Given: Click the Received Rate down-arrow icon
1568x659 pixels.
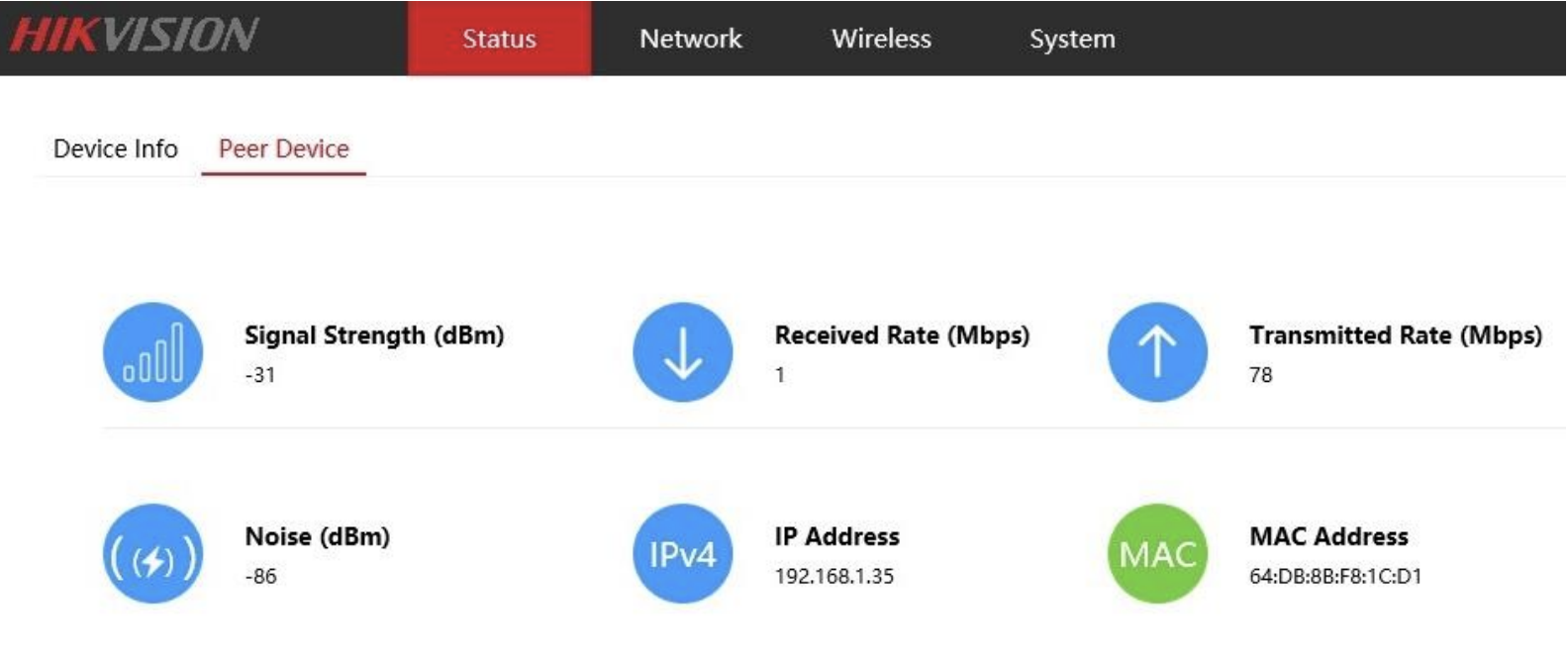Looking at the screenshot, I should [683, 352].
